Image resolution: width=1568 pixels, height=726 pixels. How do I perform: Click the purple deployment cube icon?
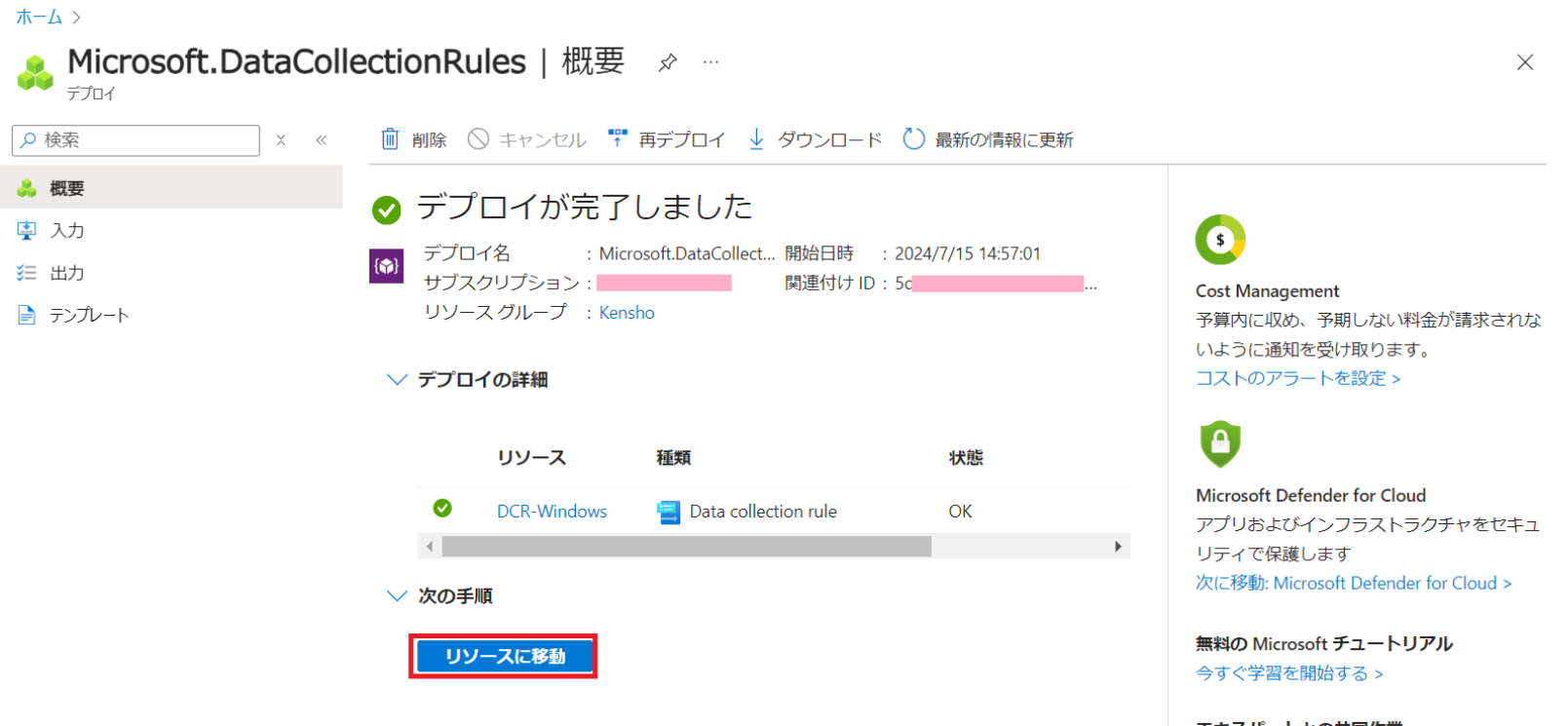[387, 266]
